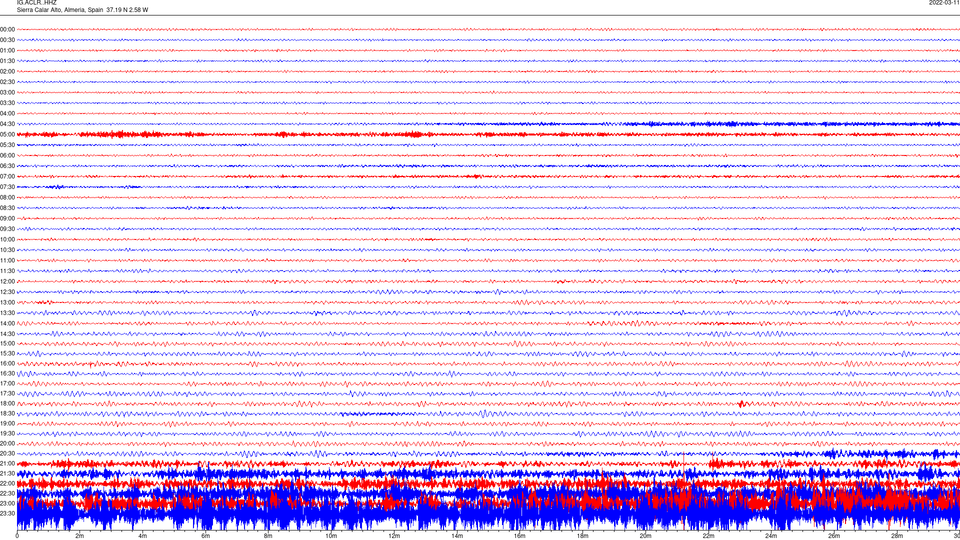The height and width of the screenshot is (540, 960).
Task: Click the '18m' minute axis tick label
Action: (x=582, y=536)
